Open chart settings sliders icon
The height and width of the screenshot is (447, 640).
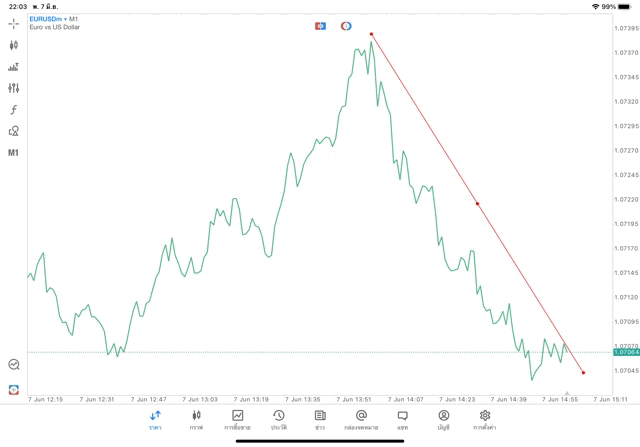pyautogui.click(x=13, y=88)
